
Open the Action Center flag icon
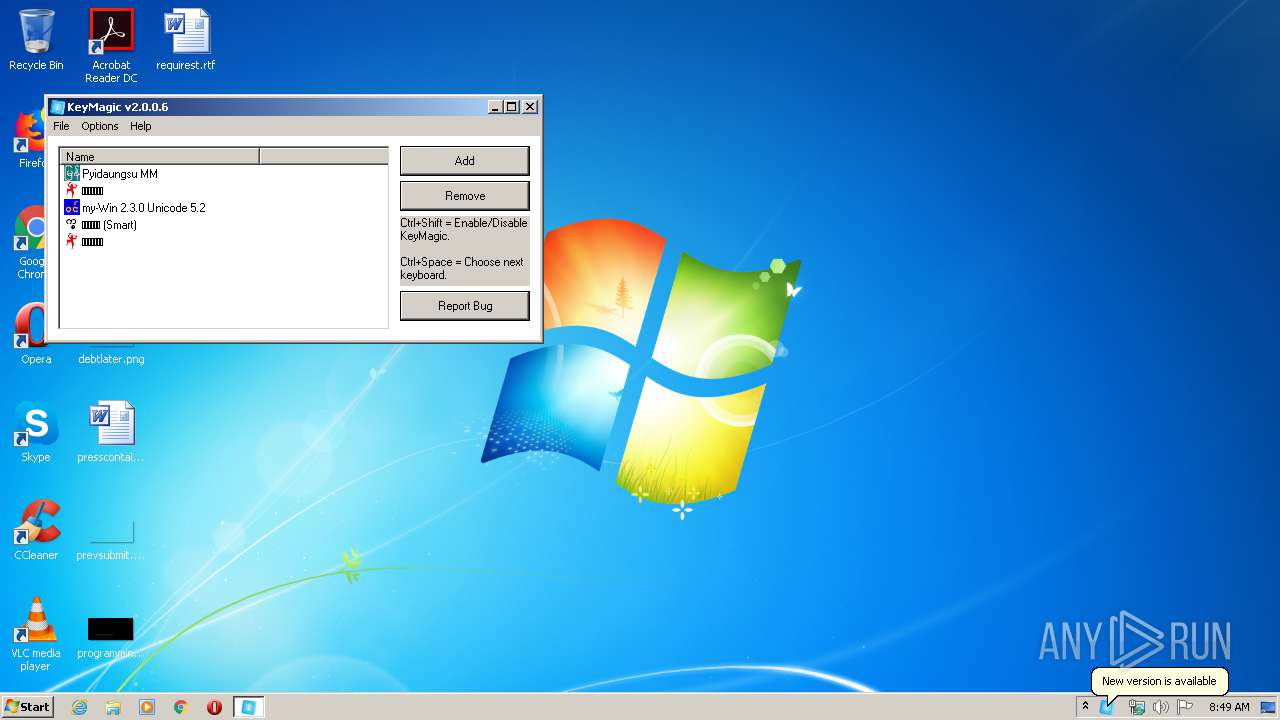point(1185,707)
